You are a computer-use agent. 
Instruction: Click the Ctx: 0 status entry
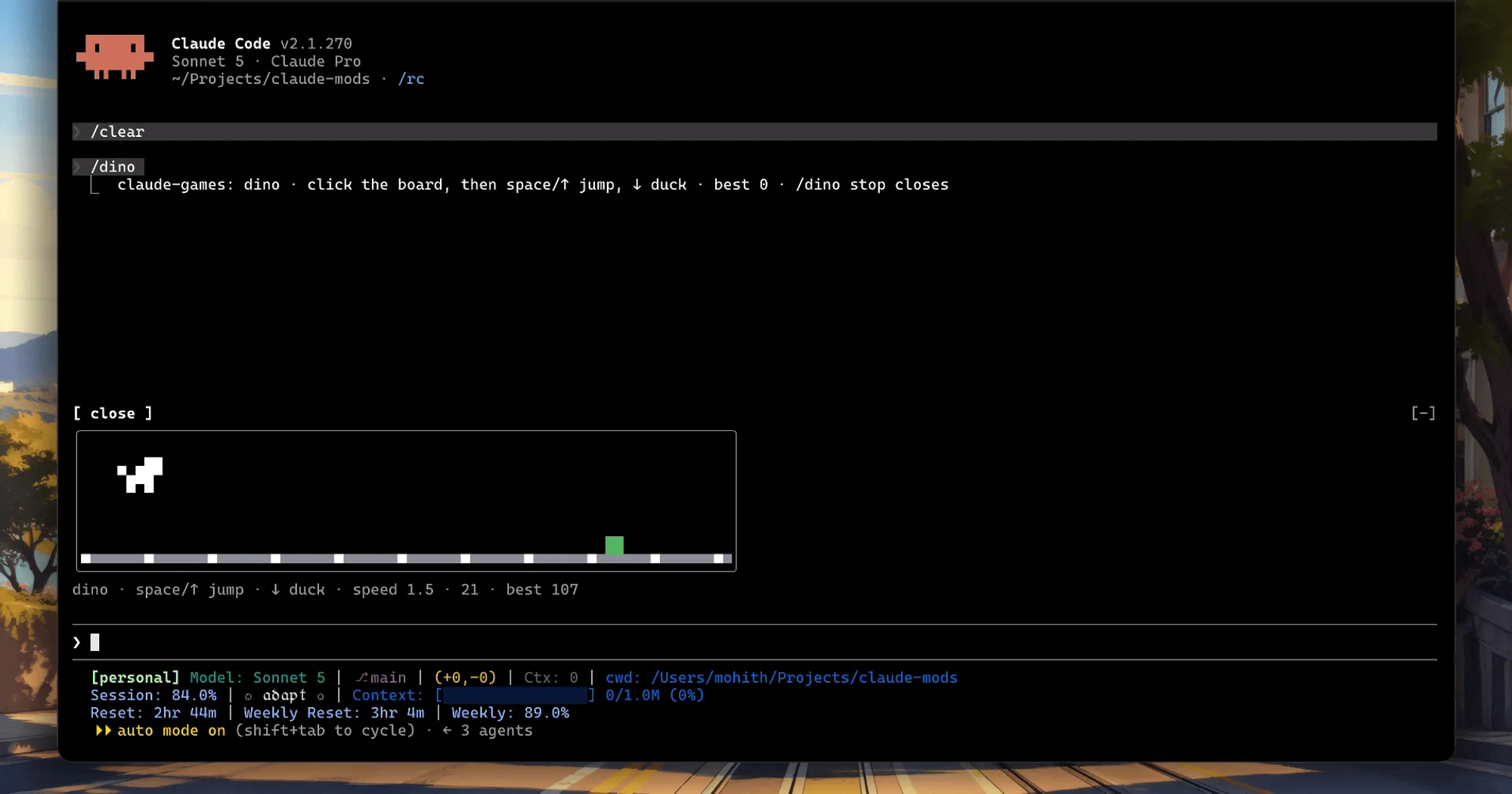551,678
